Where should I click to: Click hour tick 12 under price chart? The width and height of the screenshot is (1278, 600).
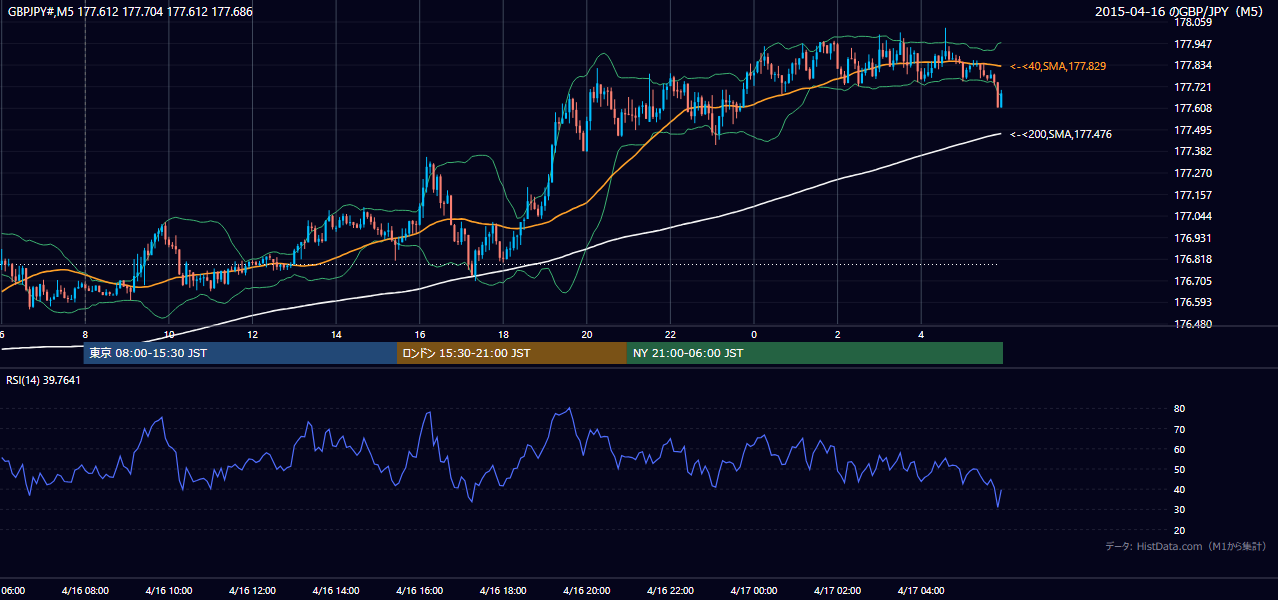252,335
